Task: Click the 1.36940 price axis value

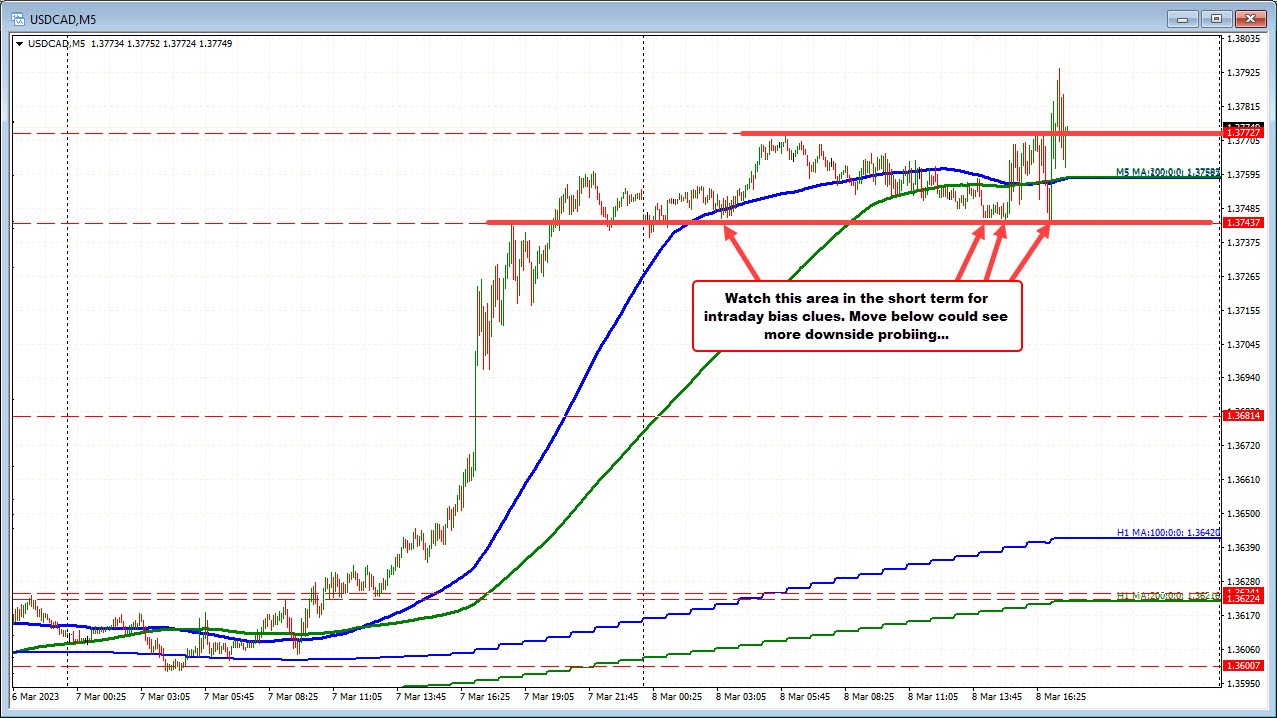Action: (1243, 378)
